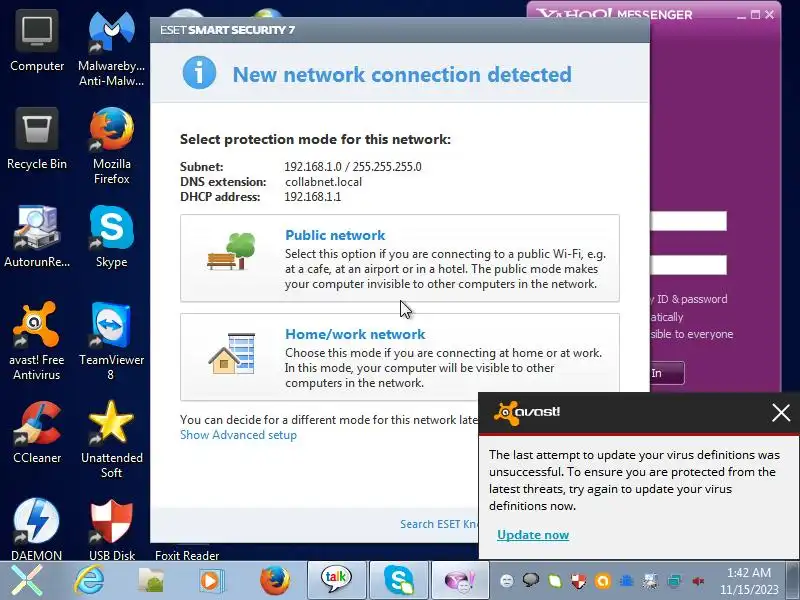Image resolution: width=800 pixels, height=600 pixels.
Task: Open the CCleaner desktop shortcut
Action: [x=37, y=433]
